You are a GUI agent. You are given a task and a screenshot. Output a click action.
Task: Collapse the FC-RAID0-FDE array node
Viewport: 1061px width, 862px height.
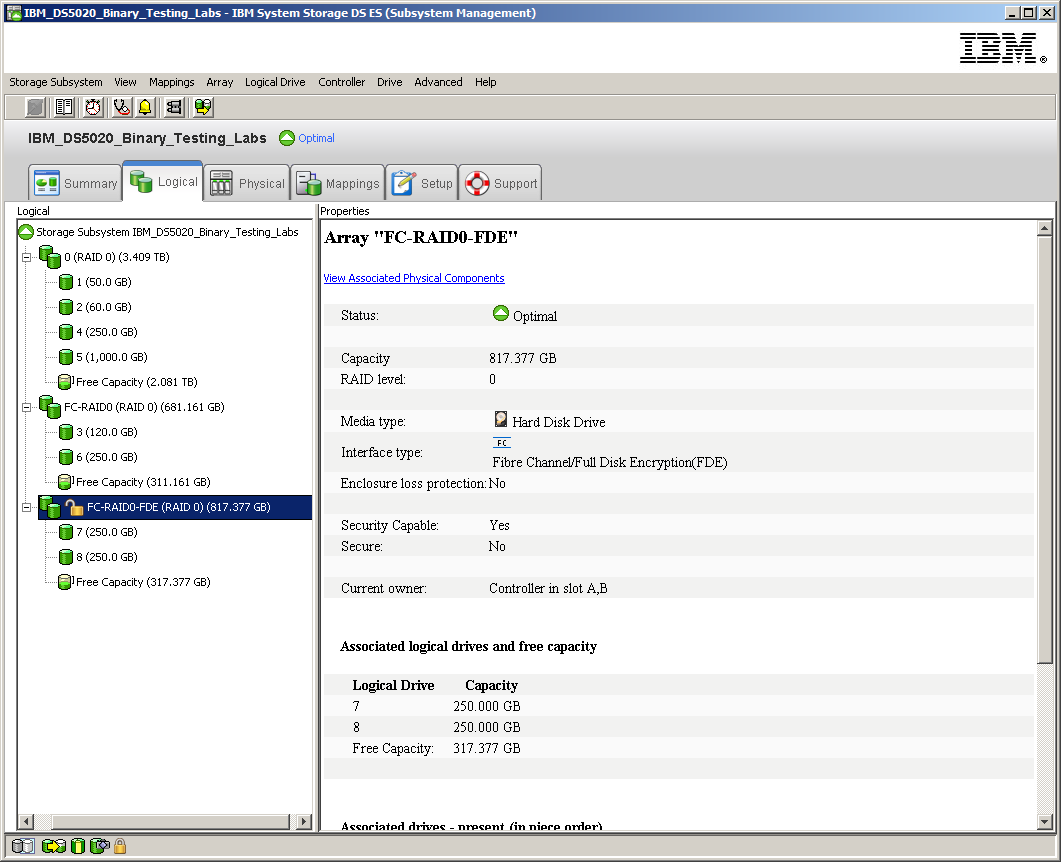coord(26,507)
